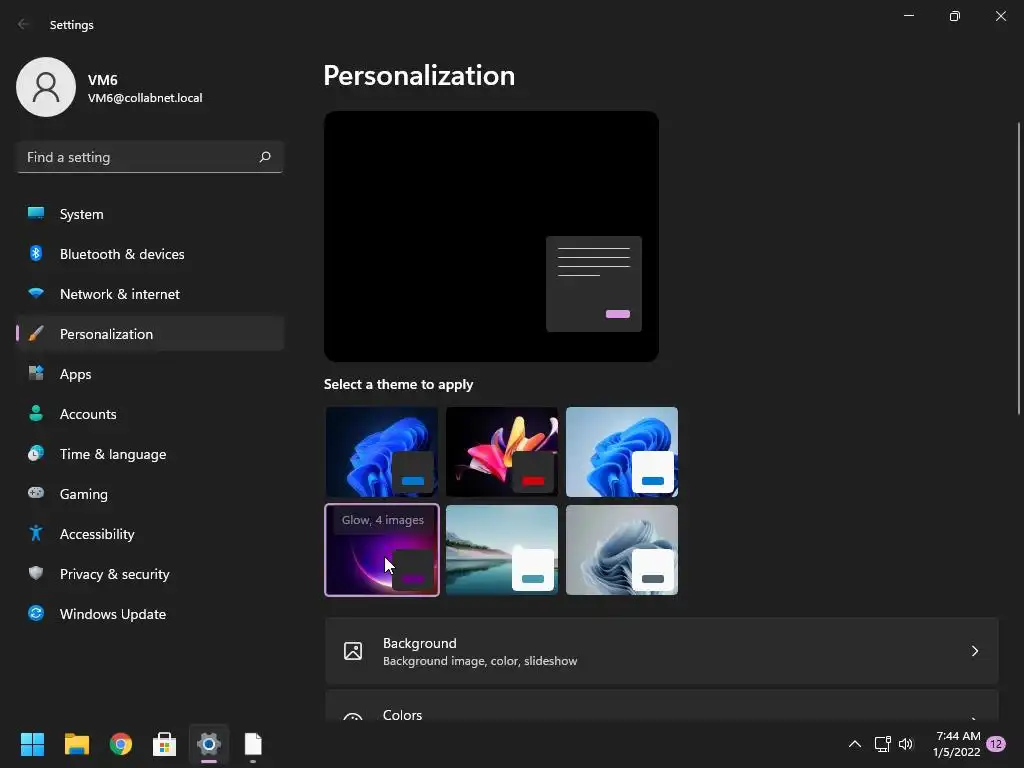Open the Time & language clock icon
Screen dimensions: 1024x768
click(36, 453)
